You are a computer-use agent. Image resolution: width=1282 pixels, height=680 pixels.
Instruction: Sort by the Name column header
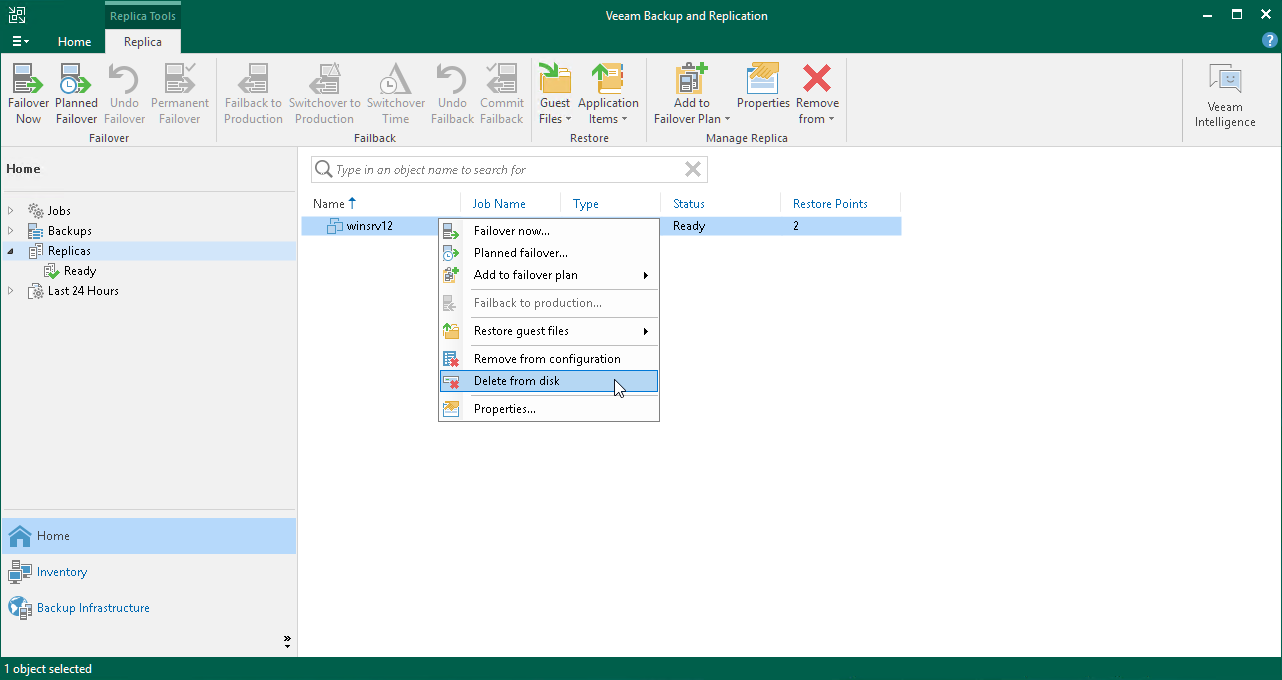pyautogui.click(x=328, y=204)
